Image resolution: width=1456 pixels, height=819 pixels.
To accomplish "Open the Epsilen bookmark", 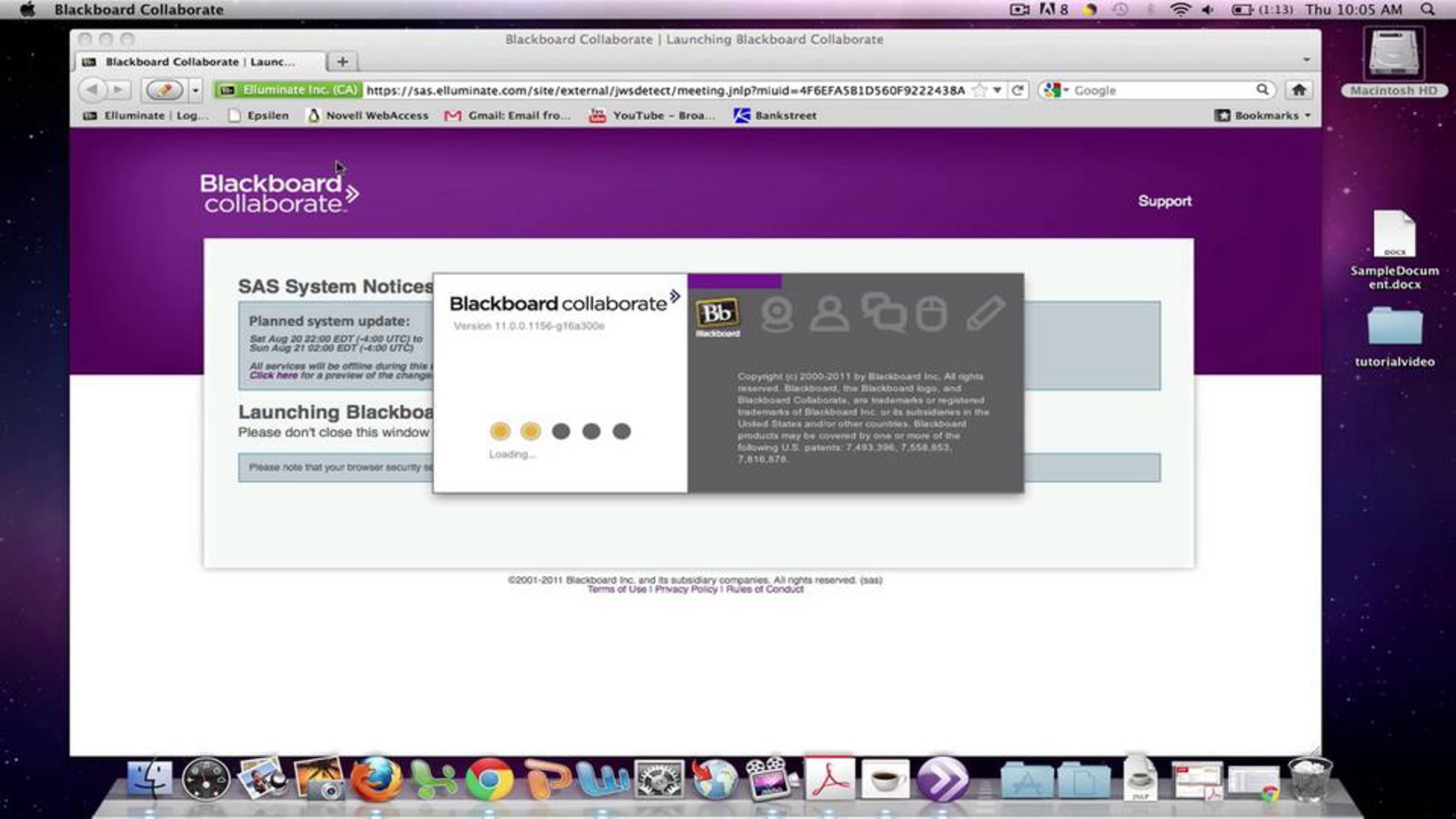I will [258, 115].
